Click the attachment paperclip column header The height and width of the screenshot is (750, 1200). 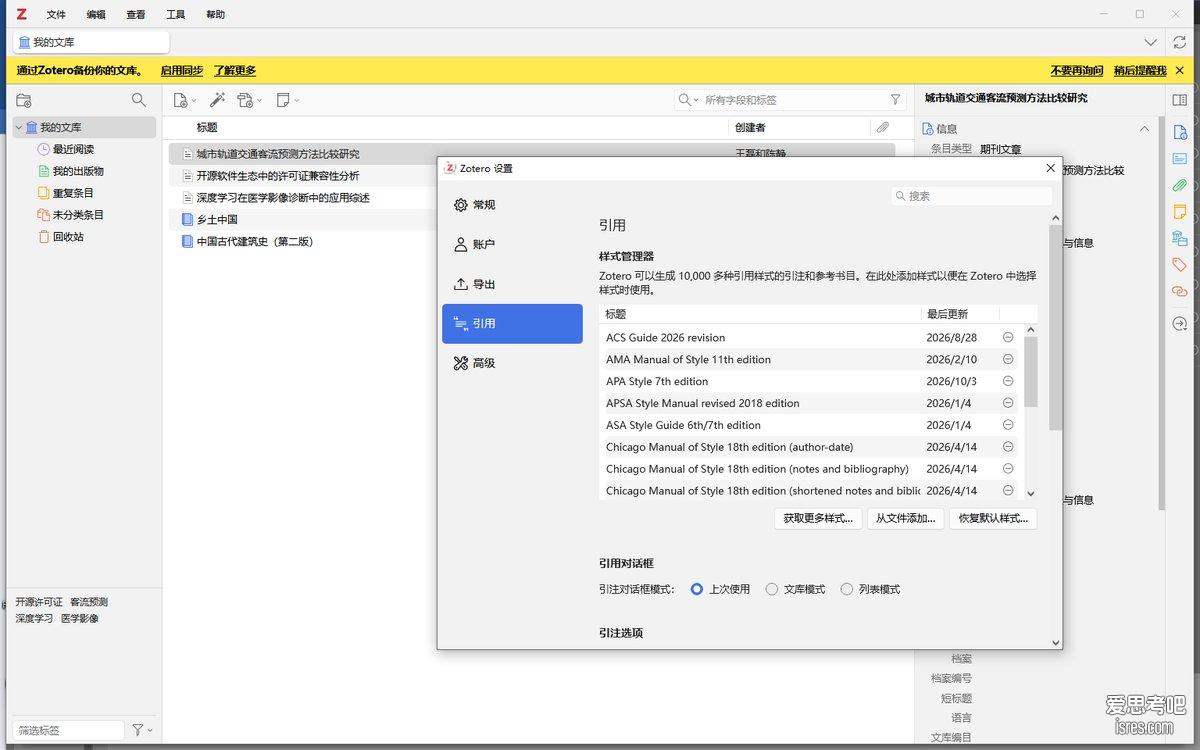tap(883, 128)
